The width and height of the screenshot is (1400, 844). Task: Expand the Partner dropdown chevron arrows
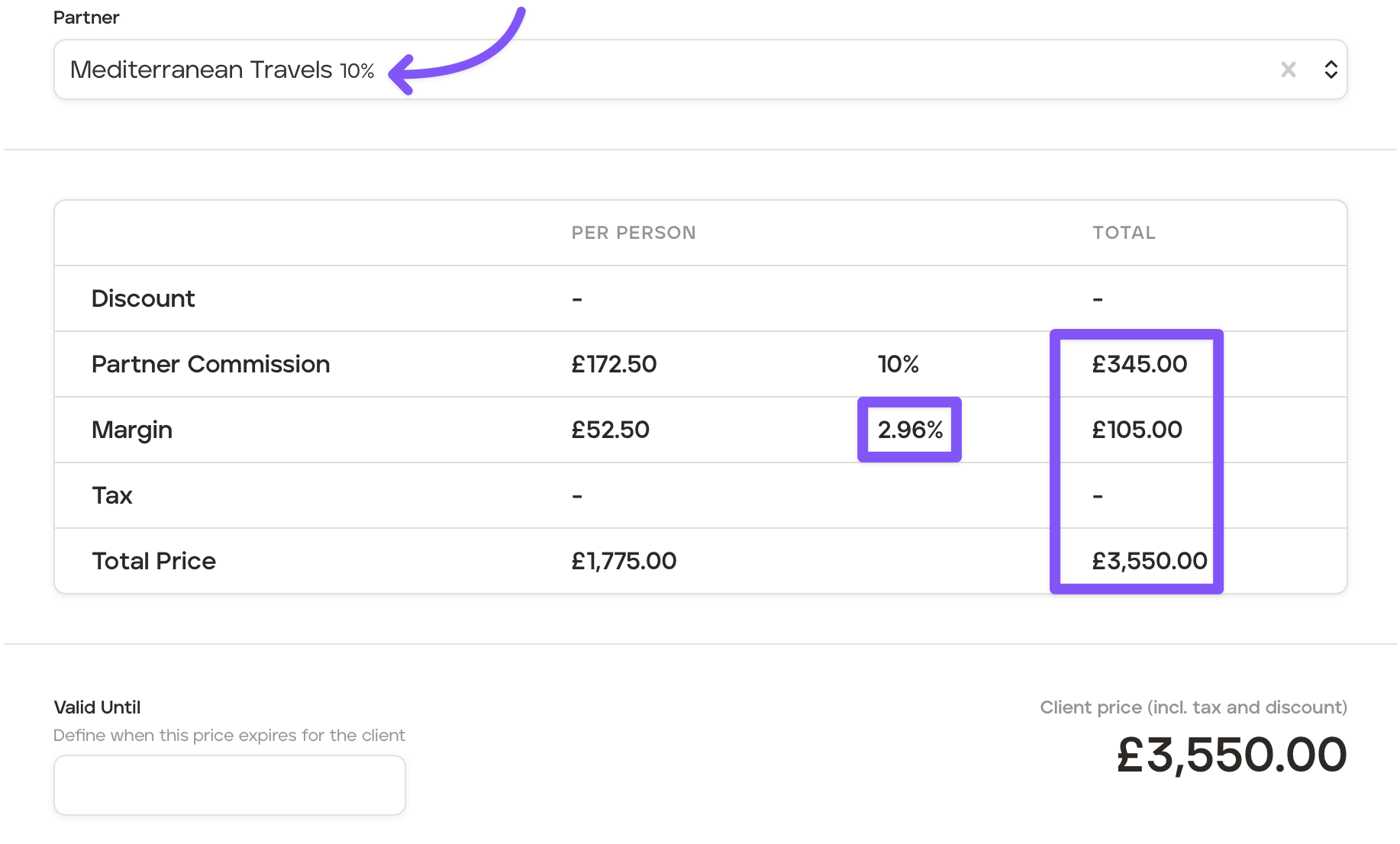1331,70
